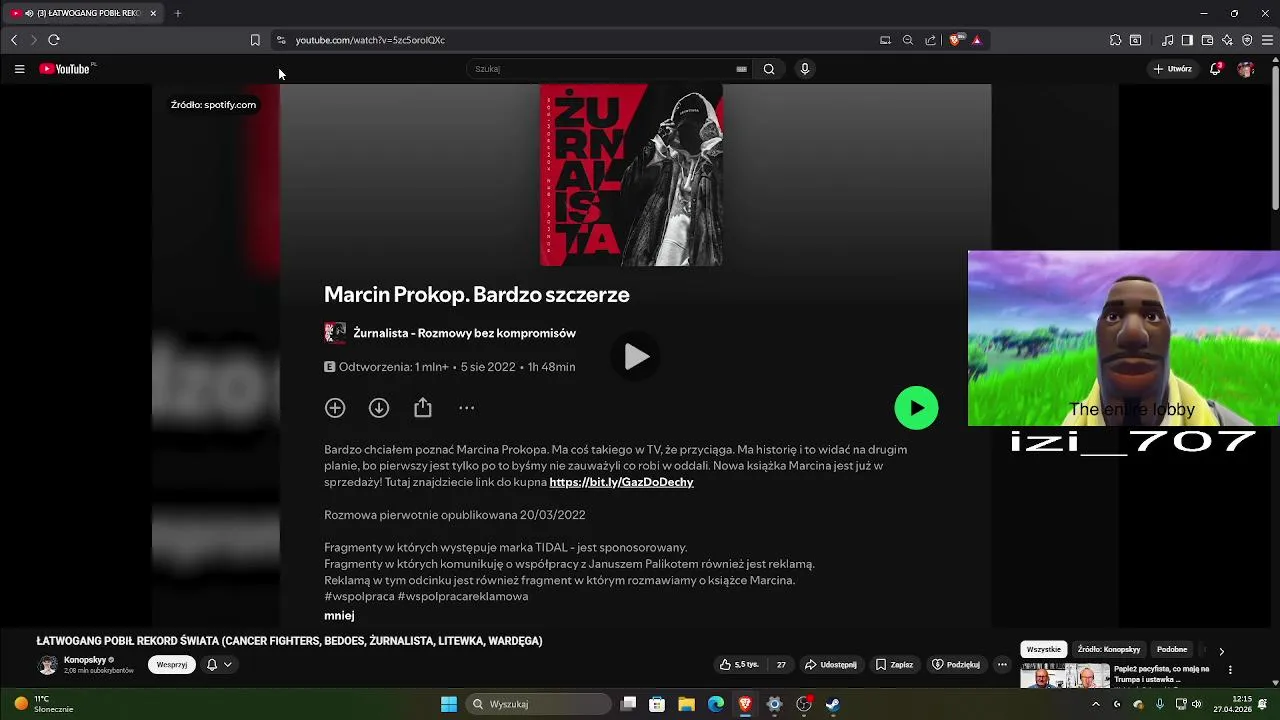
Task: Open the YouTube account avatar menu
Action: click(1245, 69)
